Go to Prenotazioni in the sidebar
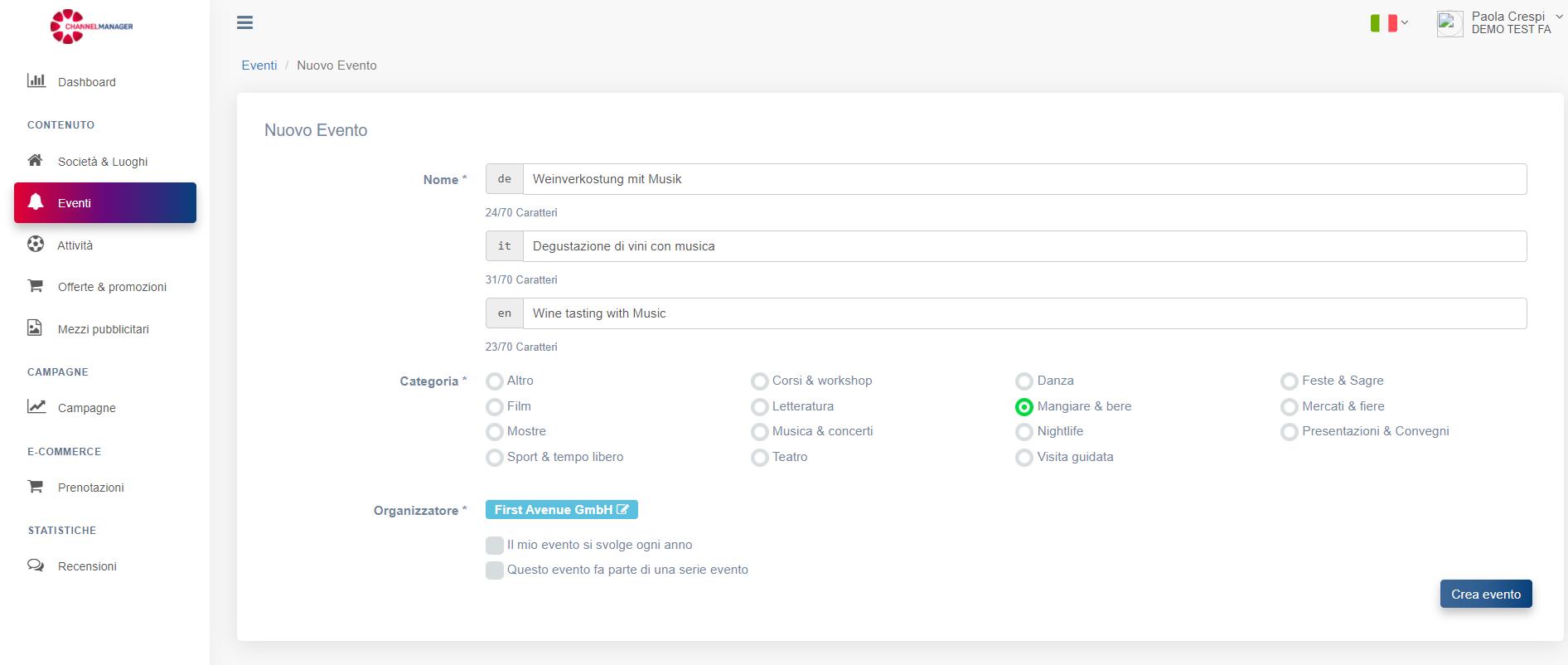Viewport: 1568px width, 665px height. pos(90,488)
